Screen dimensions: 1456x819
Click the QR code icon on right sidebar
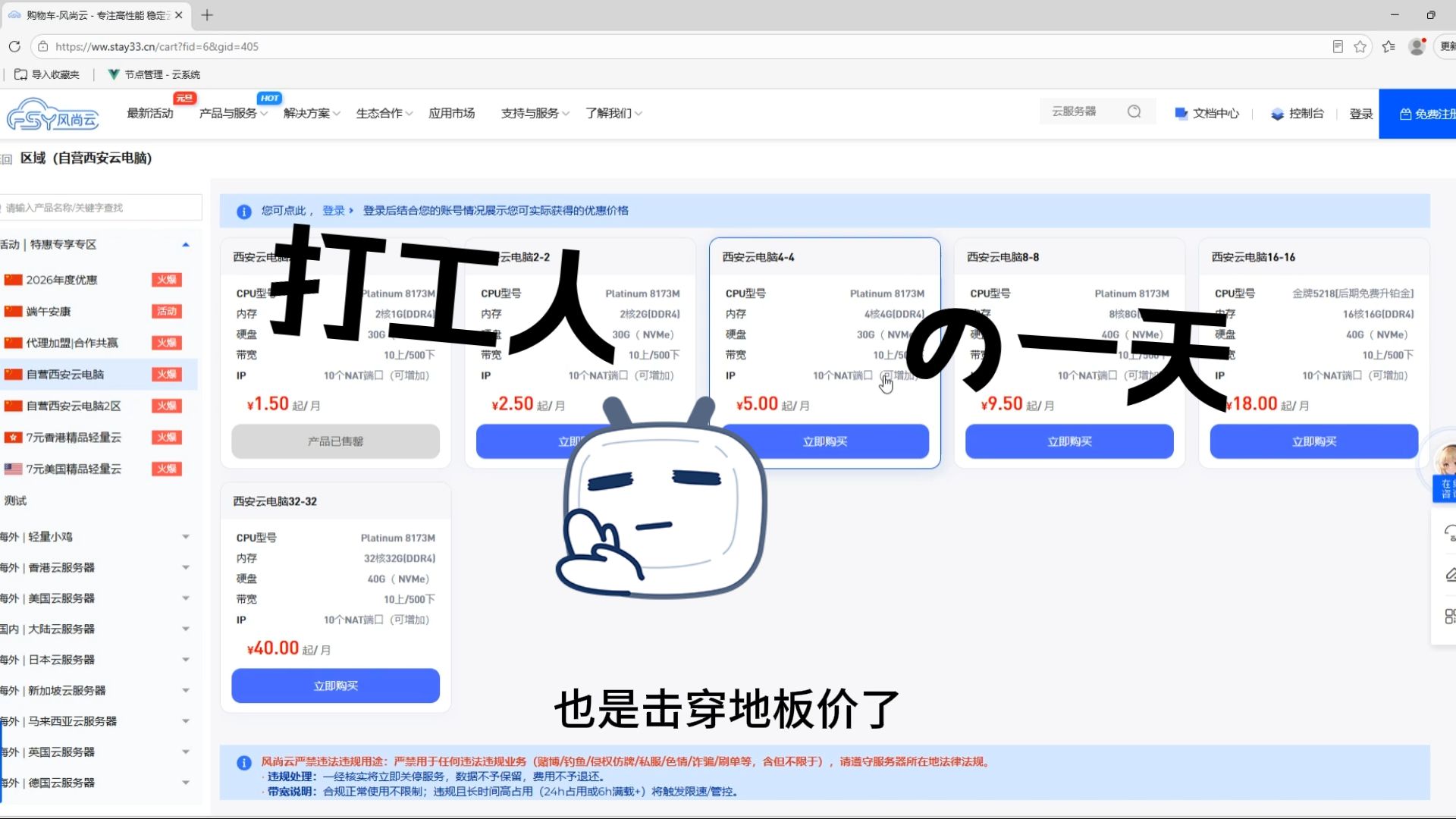pyautogui.click(x=1449, y=616)
